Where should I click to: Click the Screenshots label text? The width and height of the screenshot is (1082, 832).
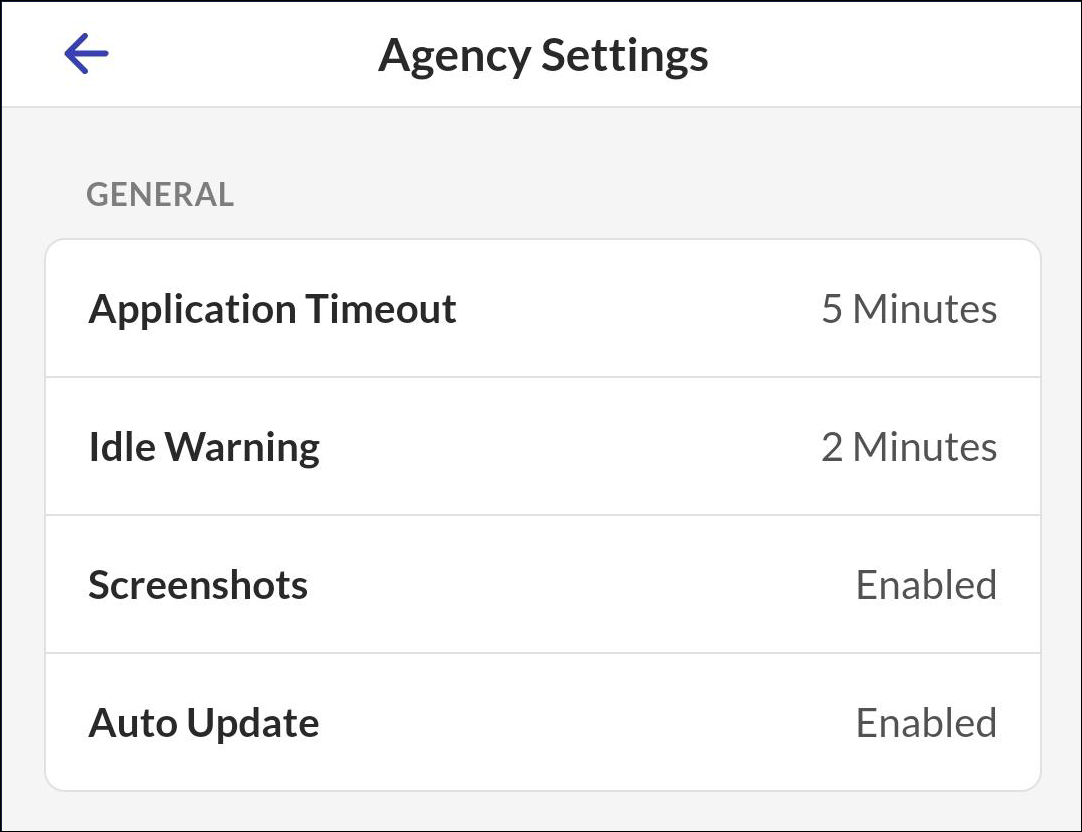[198, 585]
